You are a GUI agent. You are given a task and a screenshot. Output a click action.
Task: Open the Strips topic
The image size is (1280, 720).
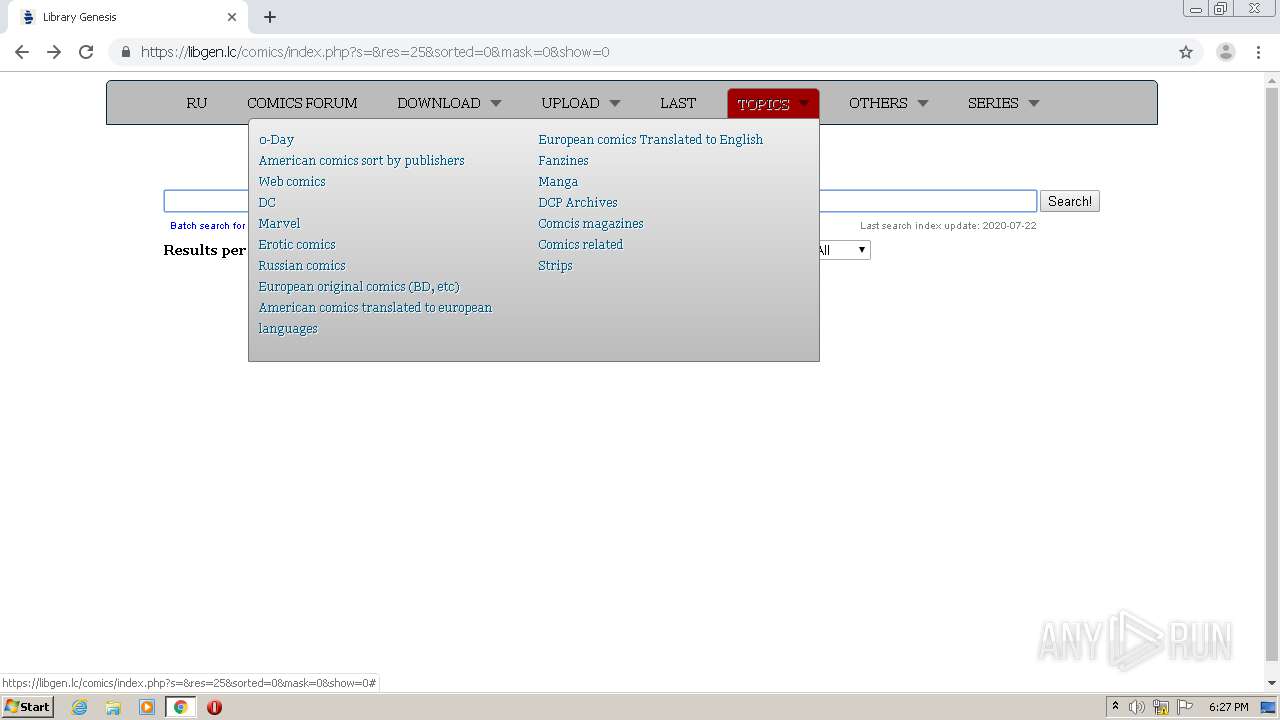click(555, 266)
